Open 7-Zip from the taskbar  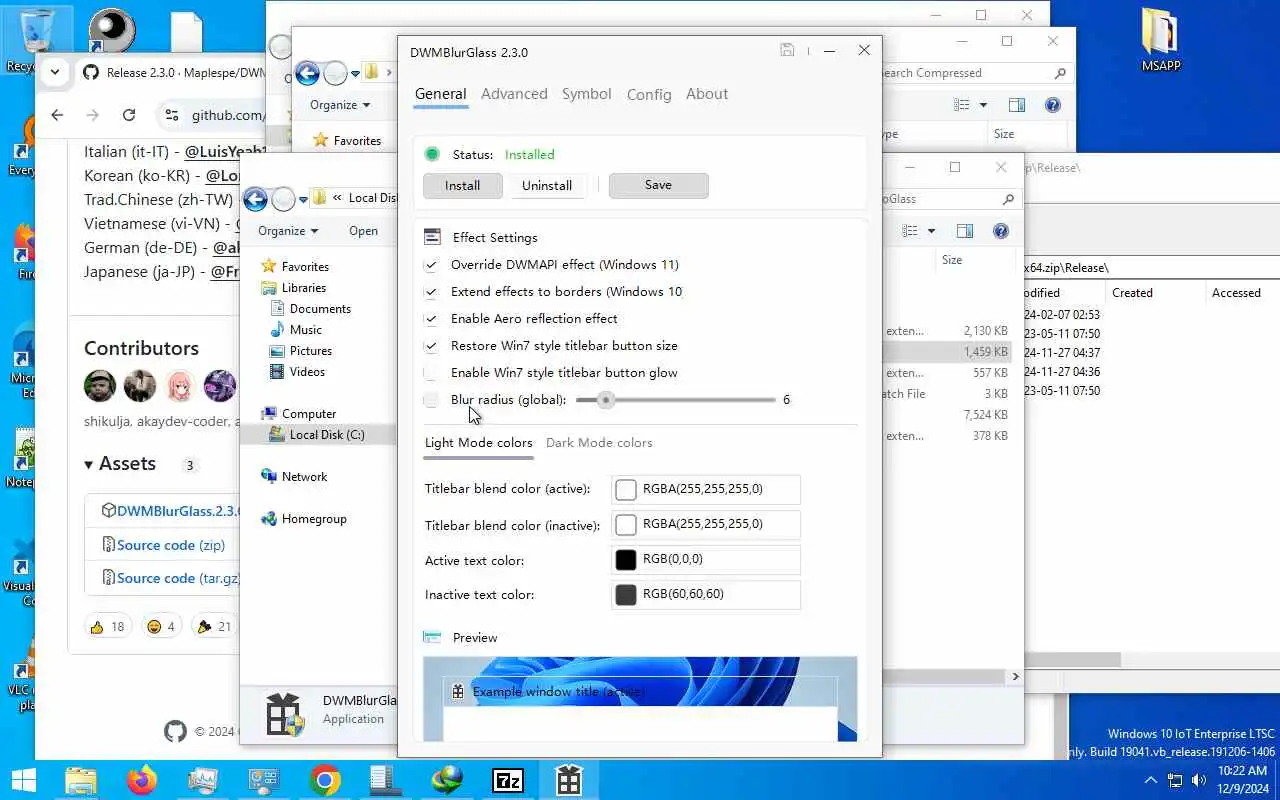coord(508,780)
